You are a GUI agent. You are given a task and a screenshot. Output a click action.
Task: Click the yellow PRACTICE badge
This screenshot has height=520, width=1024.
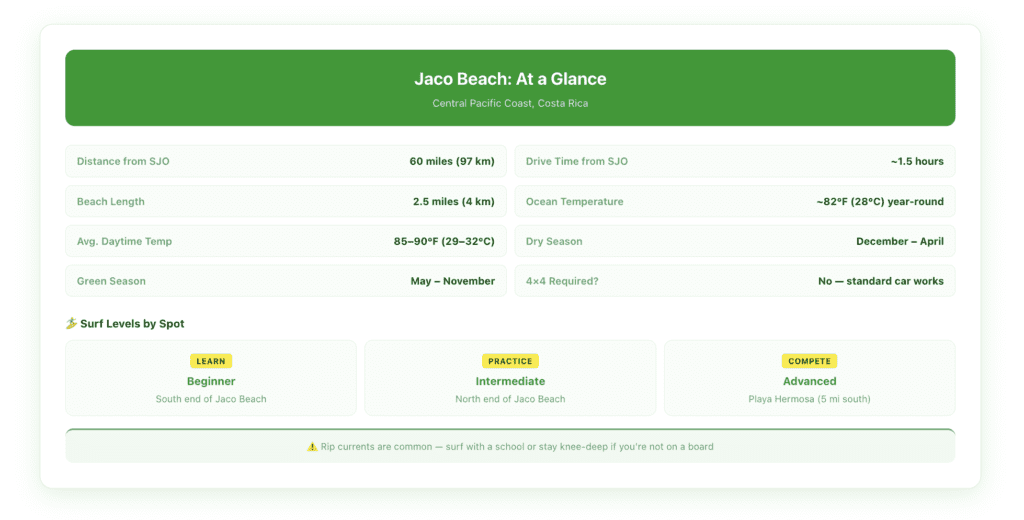click(x=510, y=361)
